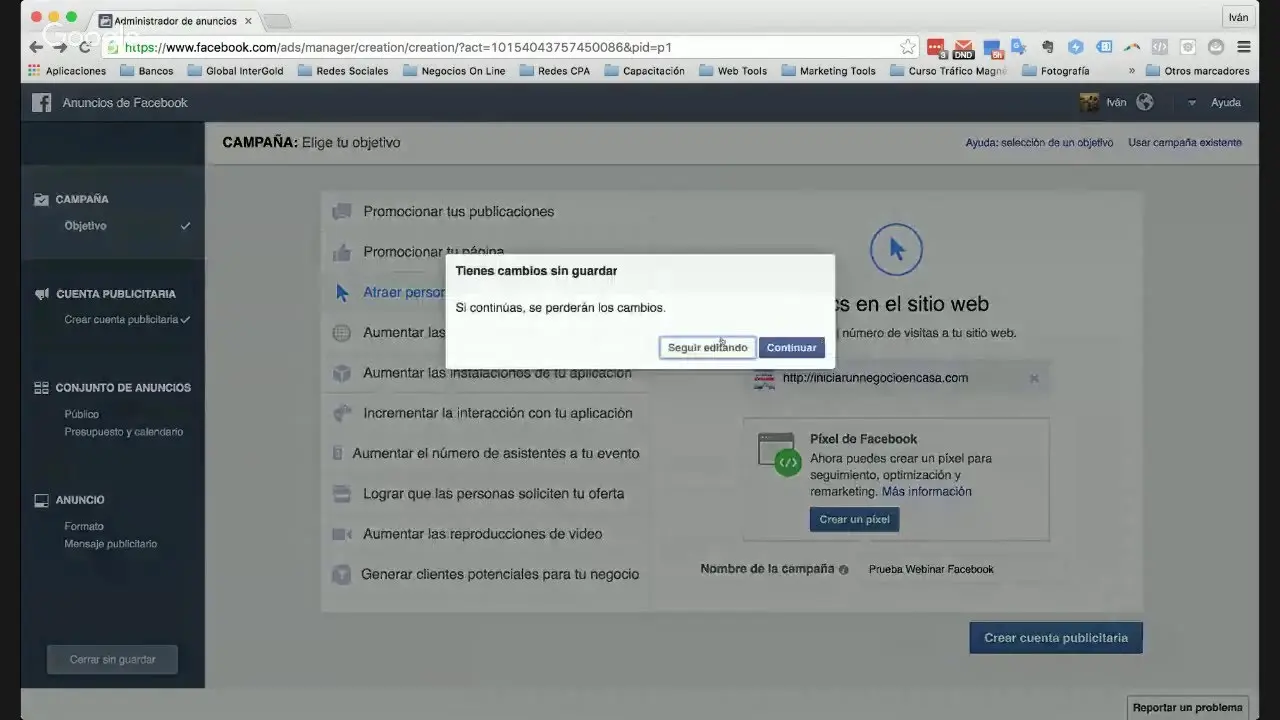Screen dimensions: 1280x720
Task: Open the Redes CPA bookmarks folder
Action: [554, 71]
